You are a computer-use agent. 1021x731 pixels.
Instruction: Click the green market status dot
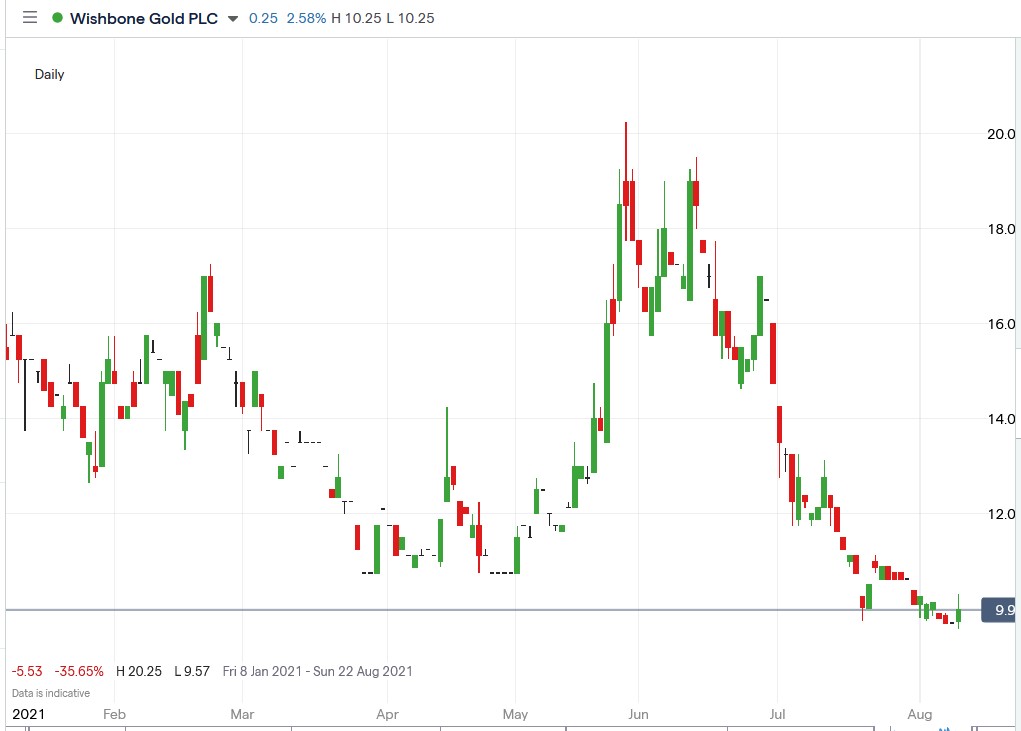[57, 18]
